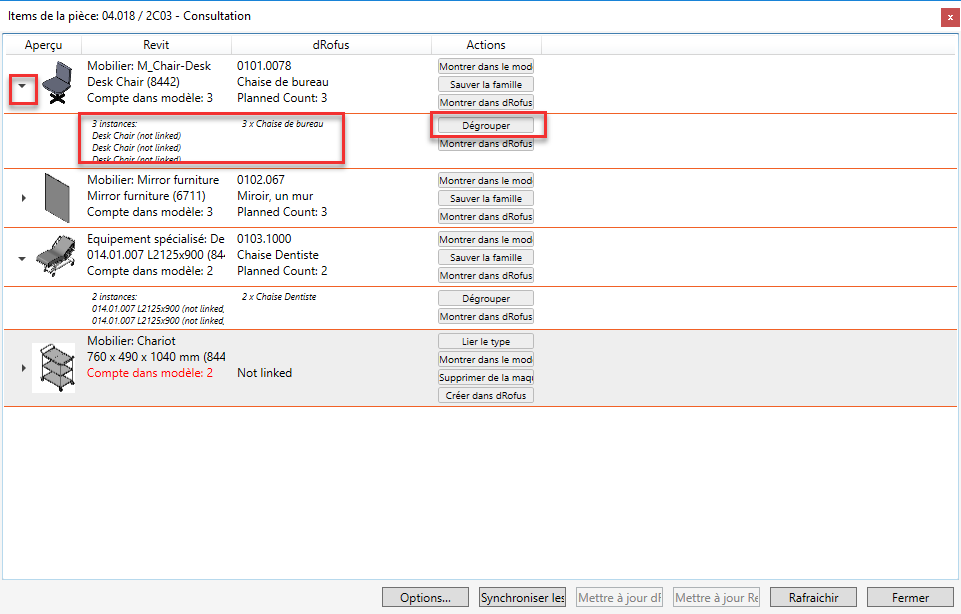Click Créer dans dRofus for Chariot
Screen dimensions: 961x614
coord(486,395)
